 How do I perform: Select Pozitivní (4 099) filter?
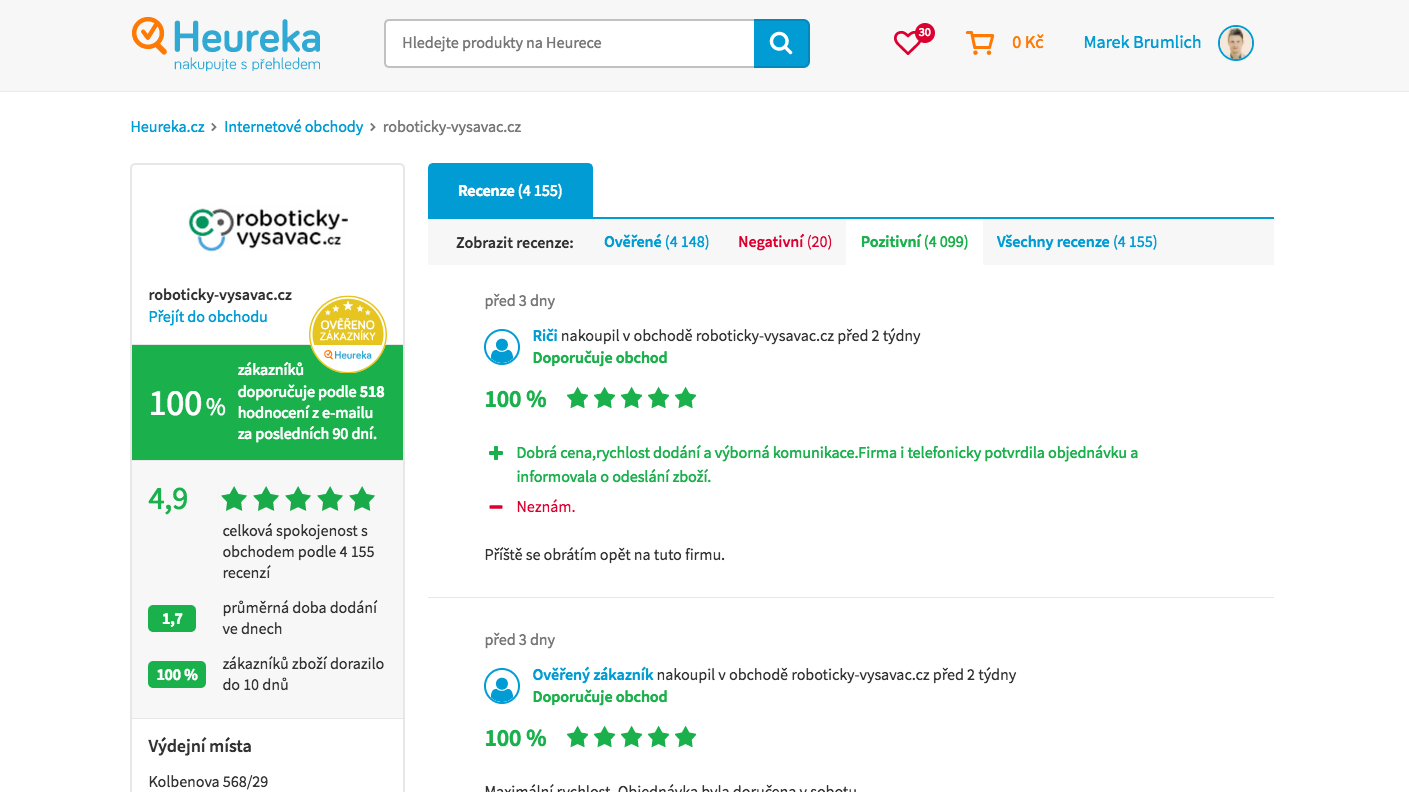click(x=914, y=242)
